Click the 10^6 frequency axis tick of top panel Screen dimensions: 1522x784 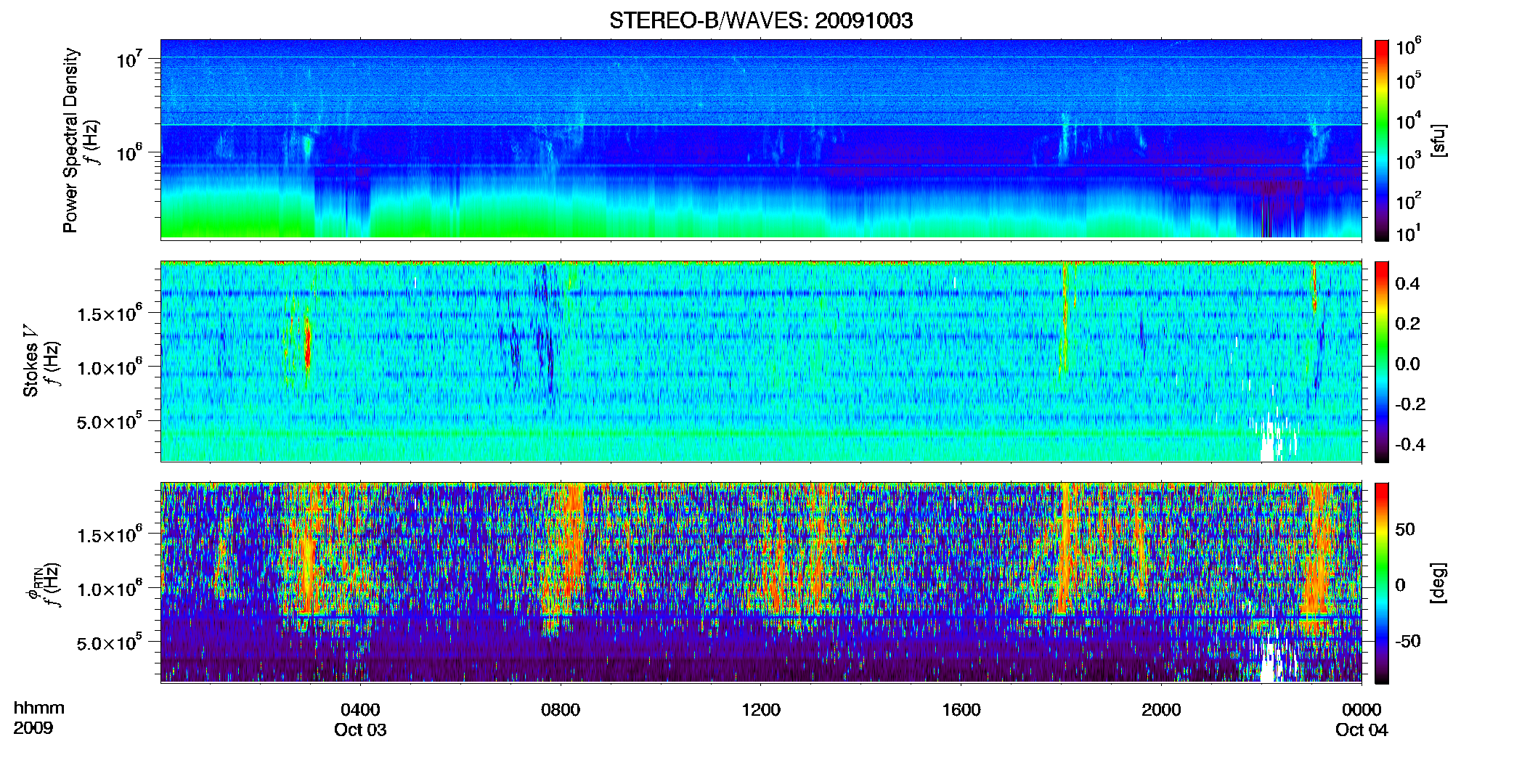point(130,153)
